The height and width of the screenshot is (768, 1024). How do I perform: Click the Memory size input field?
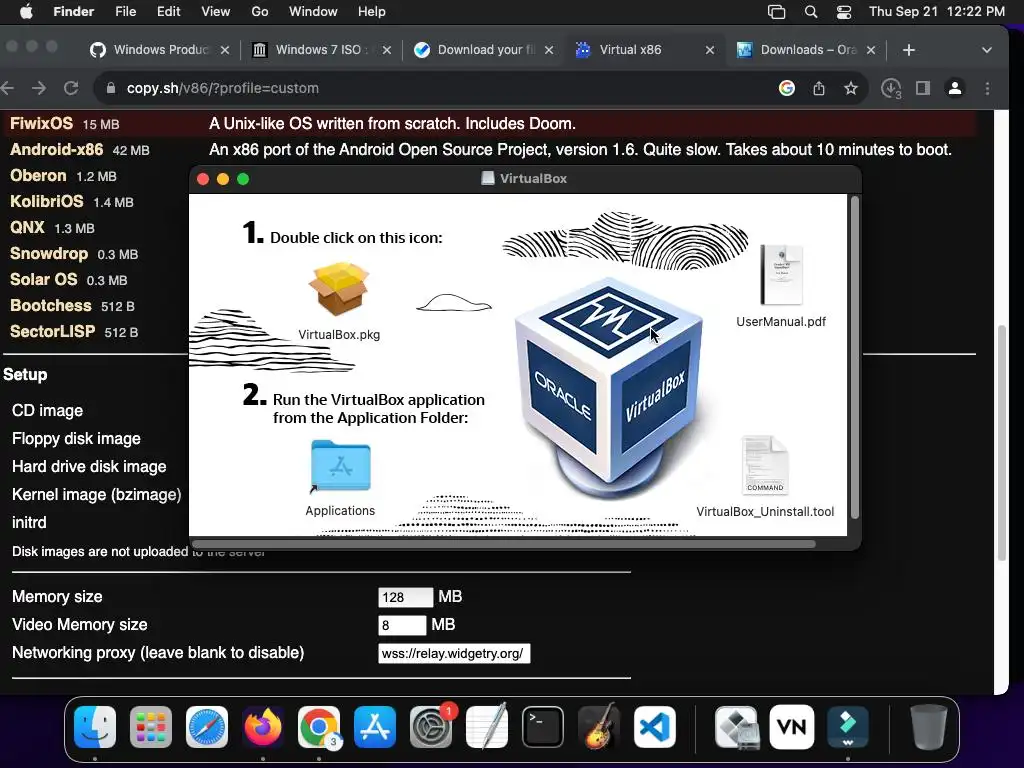(x=405, y=597)
